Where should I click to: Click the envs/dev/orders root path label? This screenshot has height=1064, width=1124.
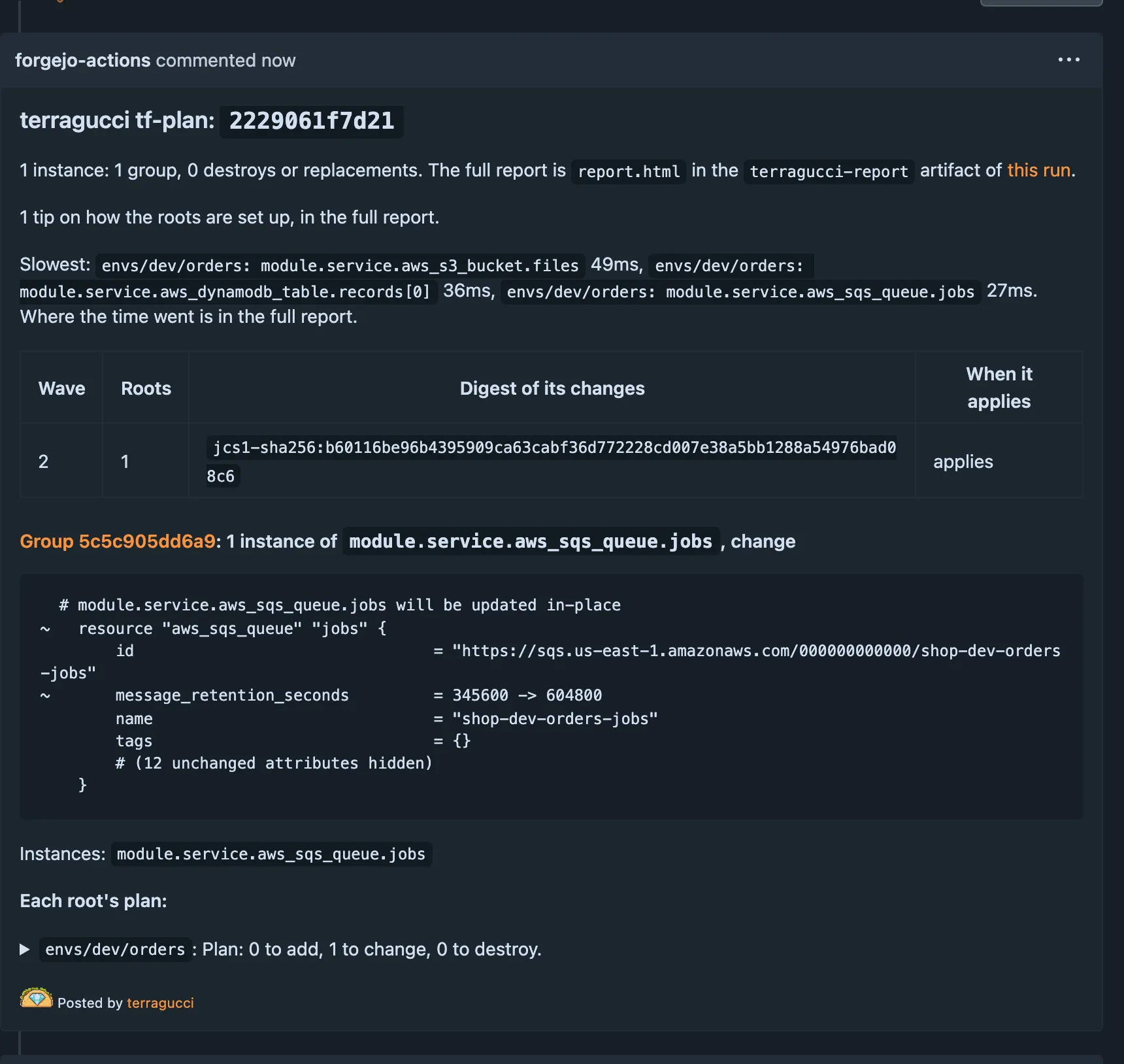116,950
